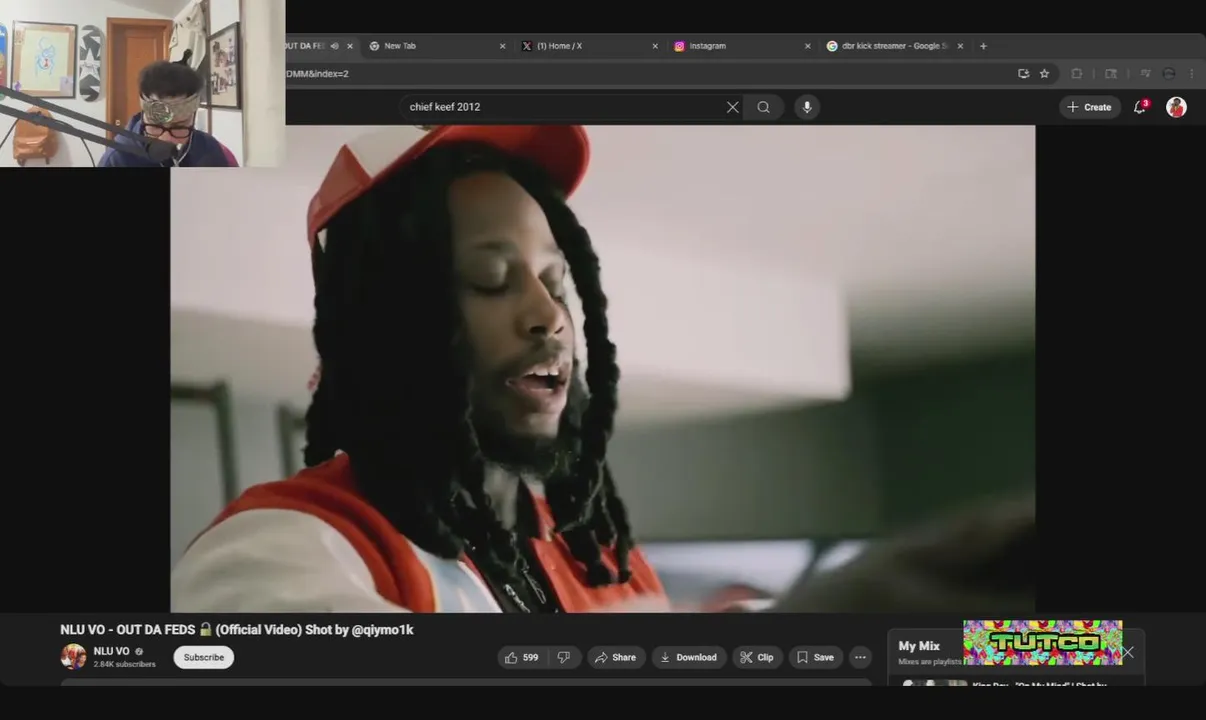Start voice search with microphone icon

click(807, 107)
